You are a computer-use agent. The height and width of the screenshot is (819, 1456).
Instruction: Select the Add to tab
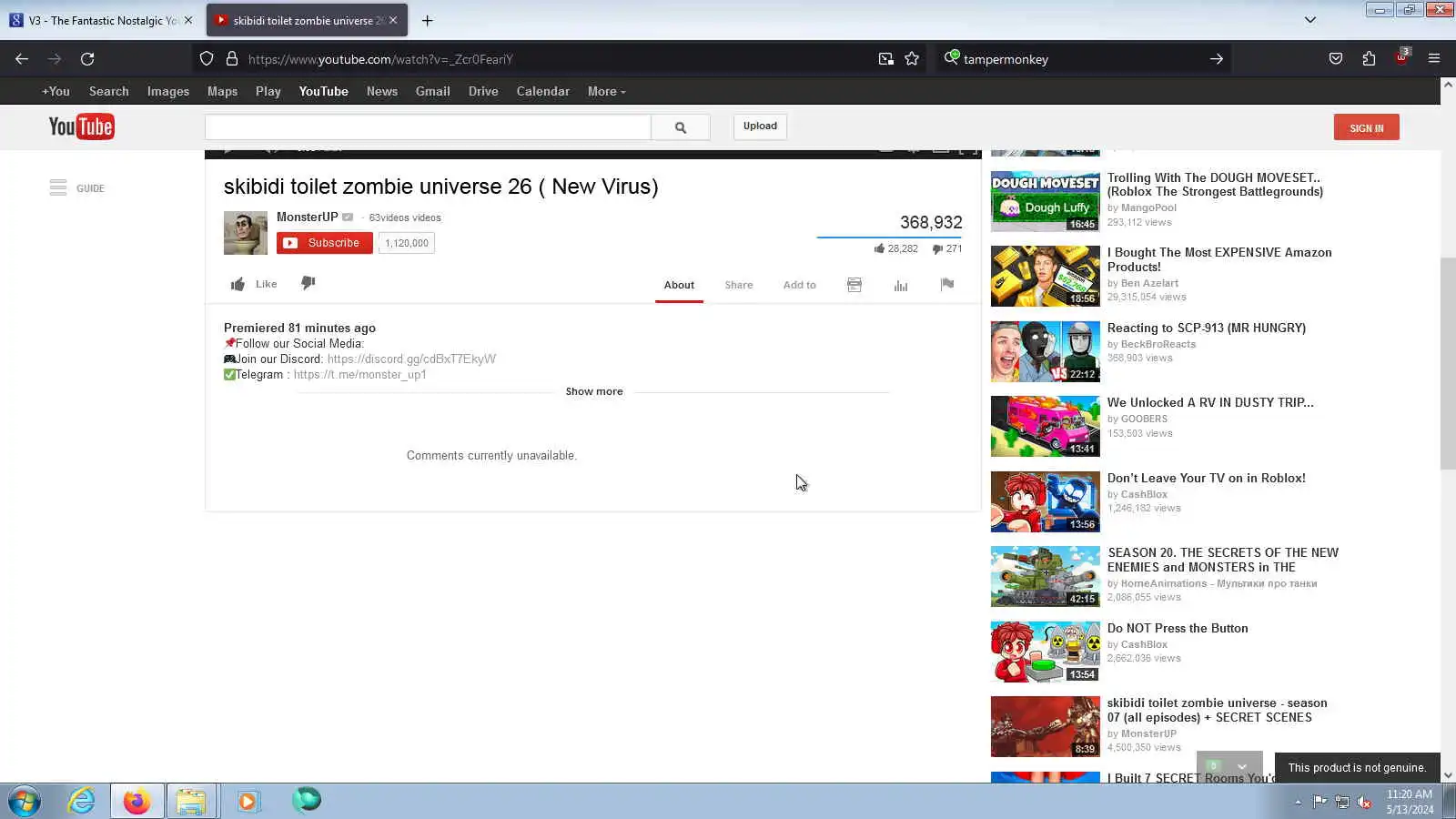[800, 285]
